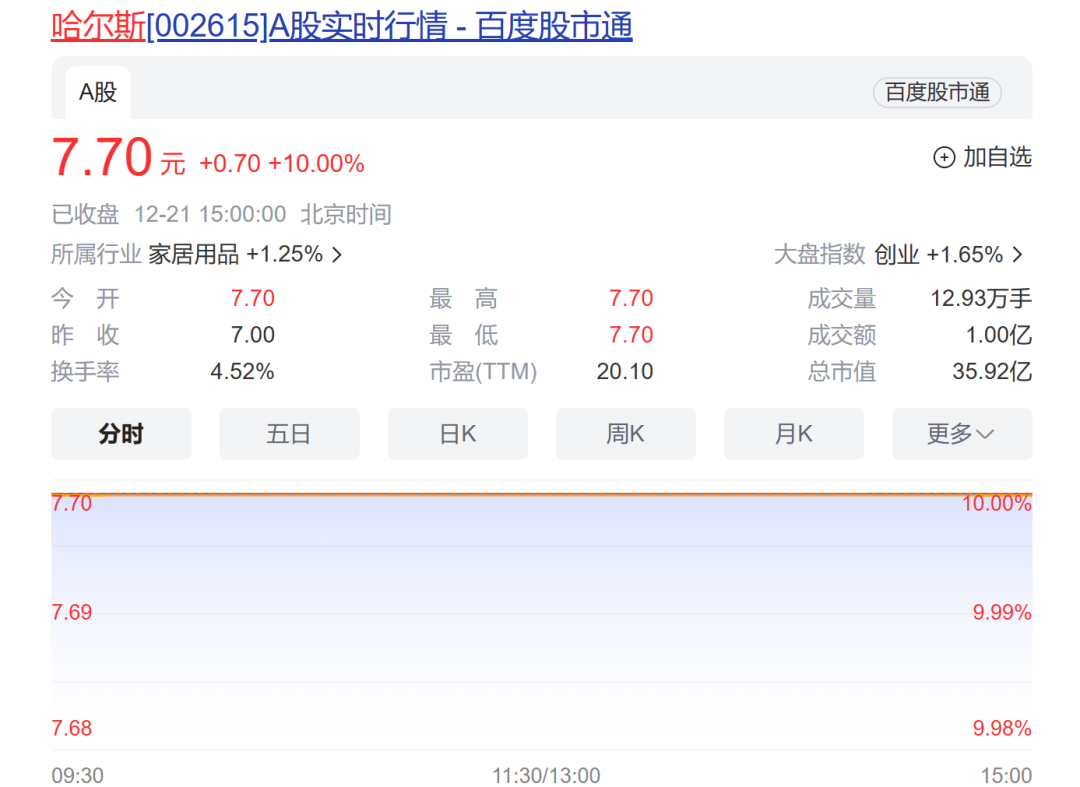Expand the 创业 index chevron
The height and width of the screenshot is (787, 1080).
point(1017,255)
